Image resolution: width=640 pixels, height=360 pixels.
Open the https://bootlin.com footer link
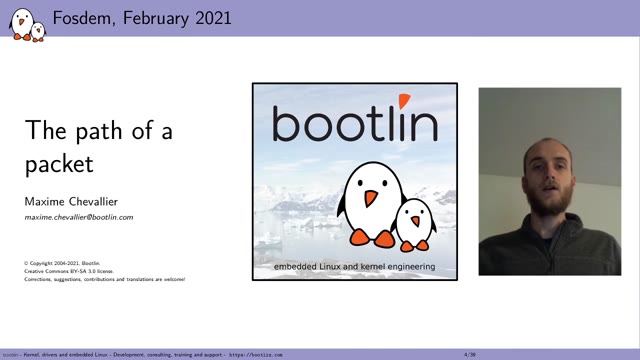[x=256, y=355]
